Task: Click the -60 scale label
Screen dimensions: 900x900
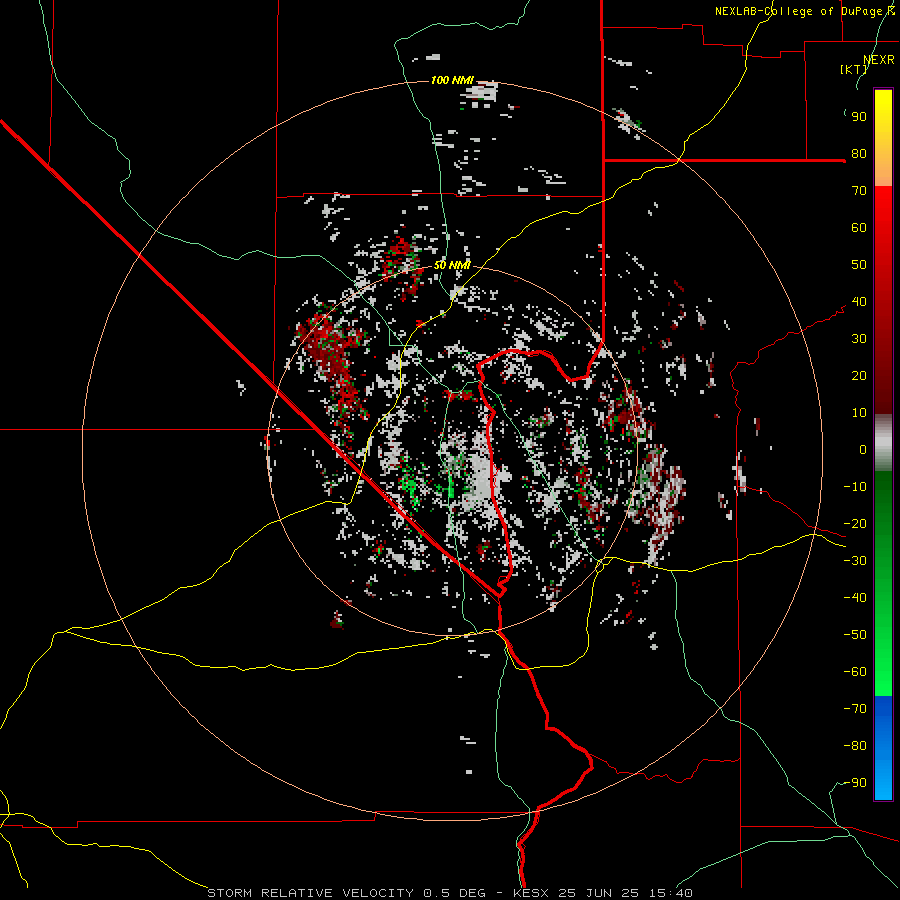Action: [855, 672]
